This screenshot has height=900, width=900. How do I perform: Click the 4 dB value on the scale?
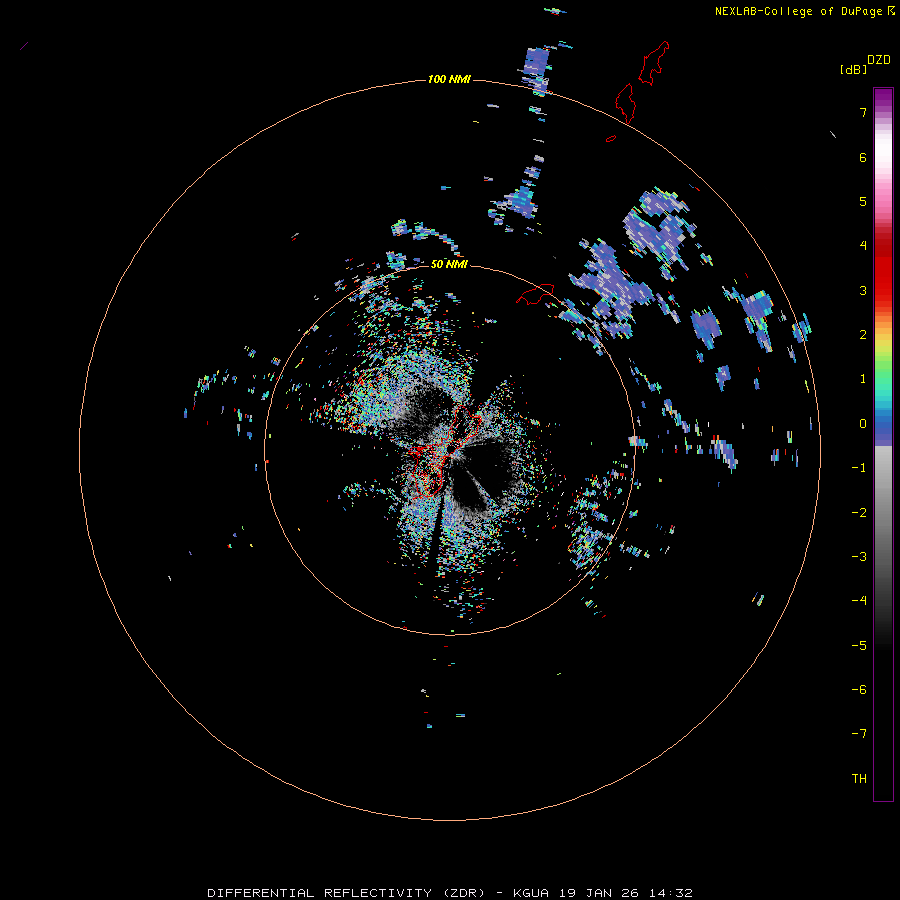coord(863,246)
